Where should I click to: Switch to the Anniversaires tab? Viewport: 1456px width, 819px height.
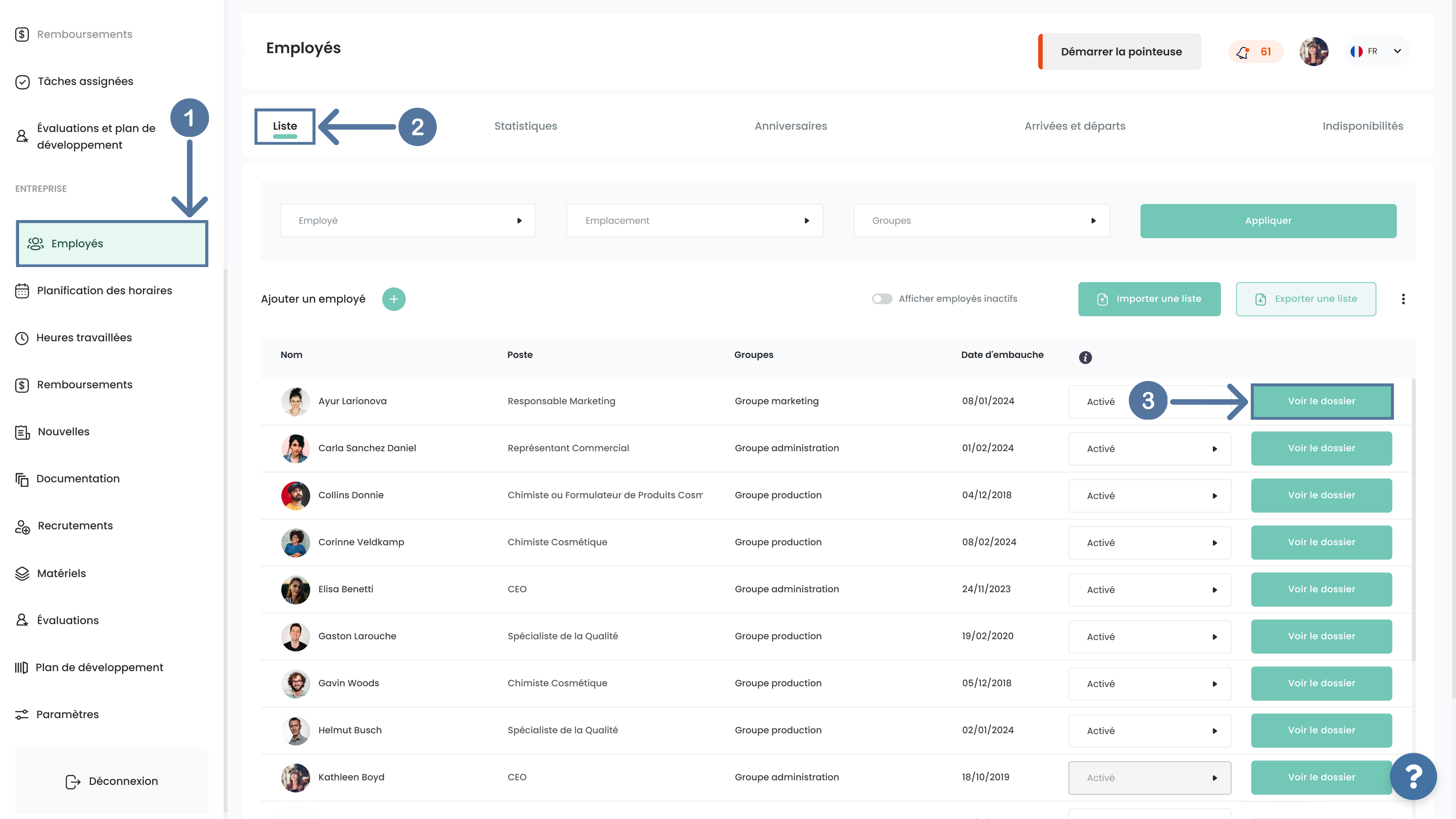(x=791, y=126)
